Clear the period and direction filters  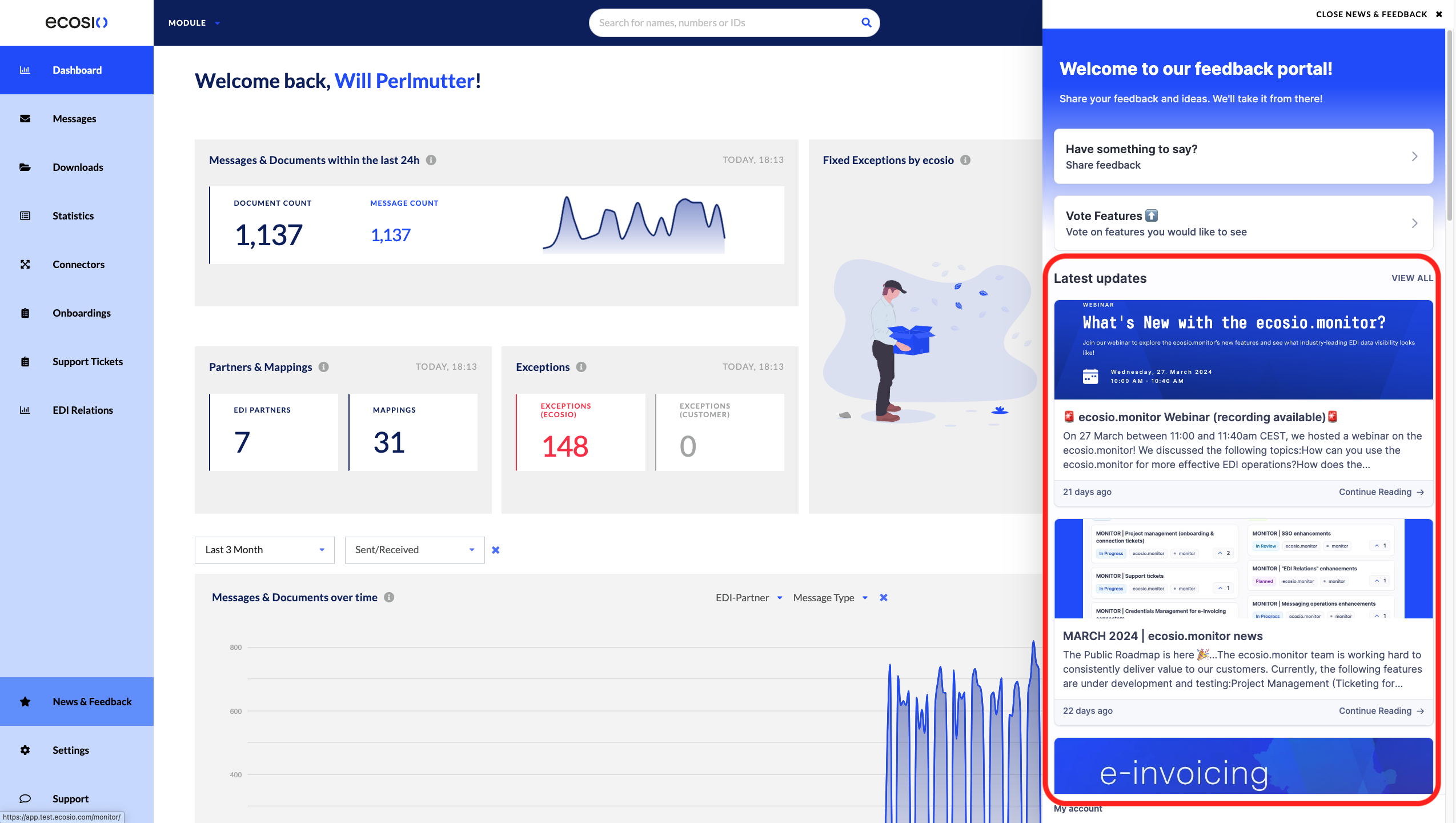[x=496, y=550]
